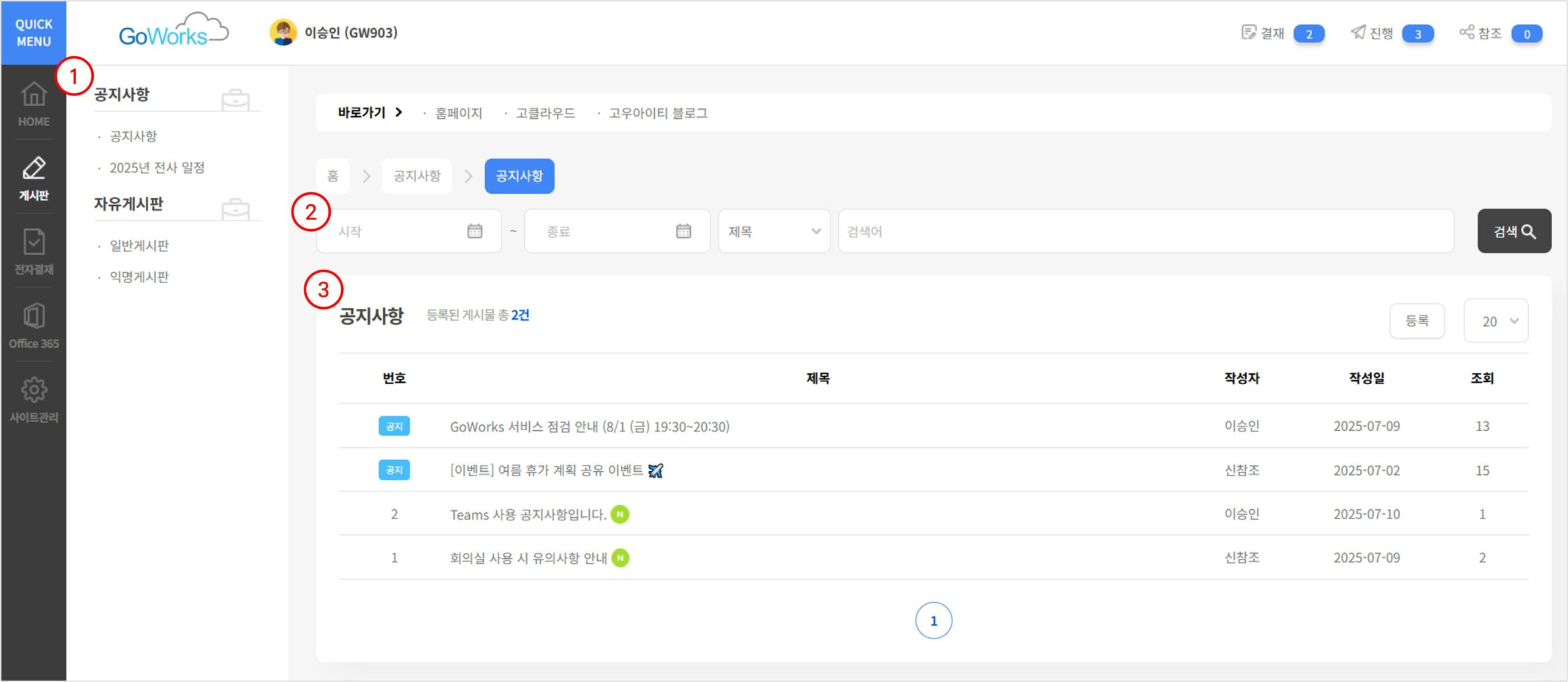Select the 공지사항 breadcrumb tab in blue
The image size is (1568, 682).
coord(519,176)
